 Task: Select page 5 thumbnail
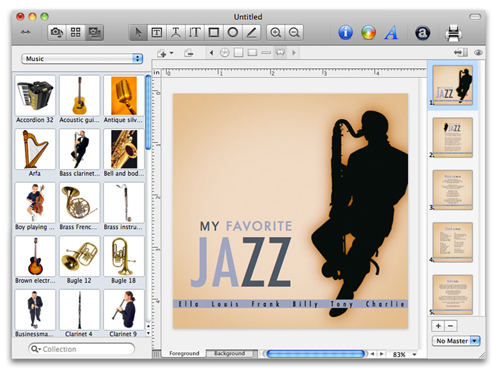tap(452, 295)
